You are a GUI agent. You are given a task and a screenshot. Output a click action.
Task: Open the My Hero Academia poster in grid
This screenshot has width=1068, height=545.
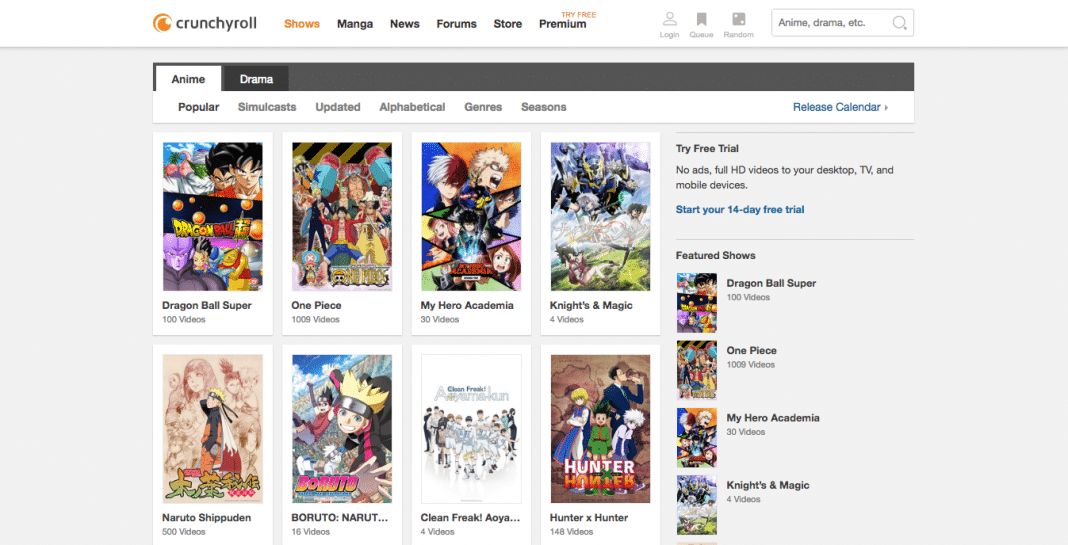click(471, 217)
